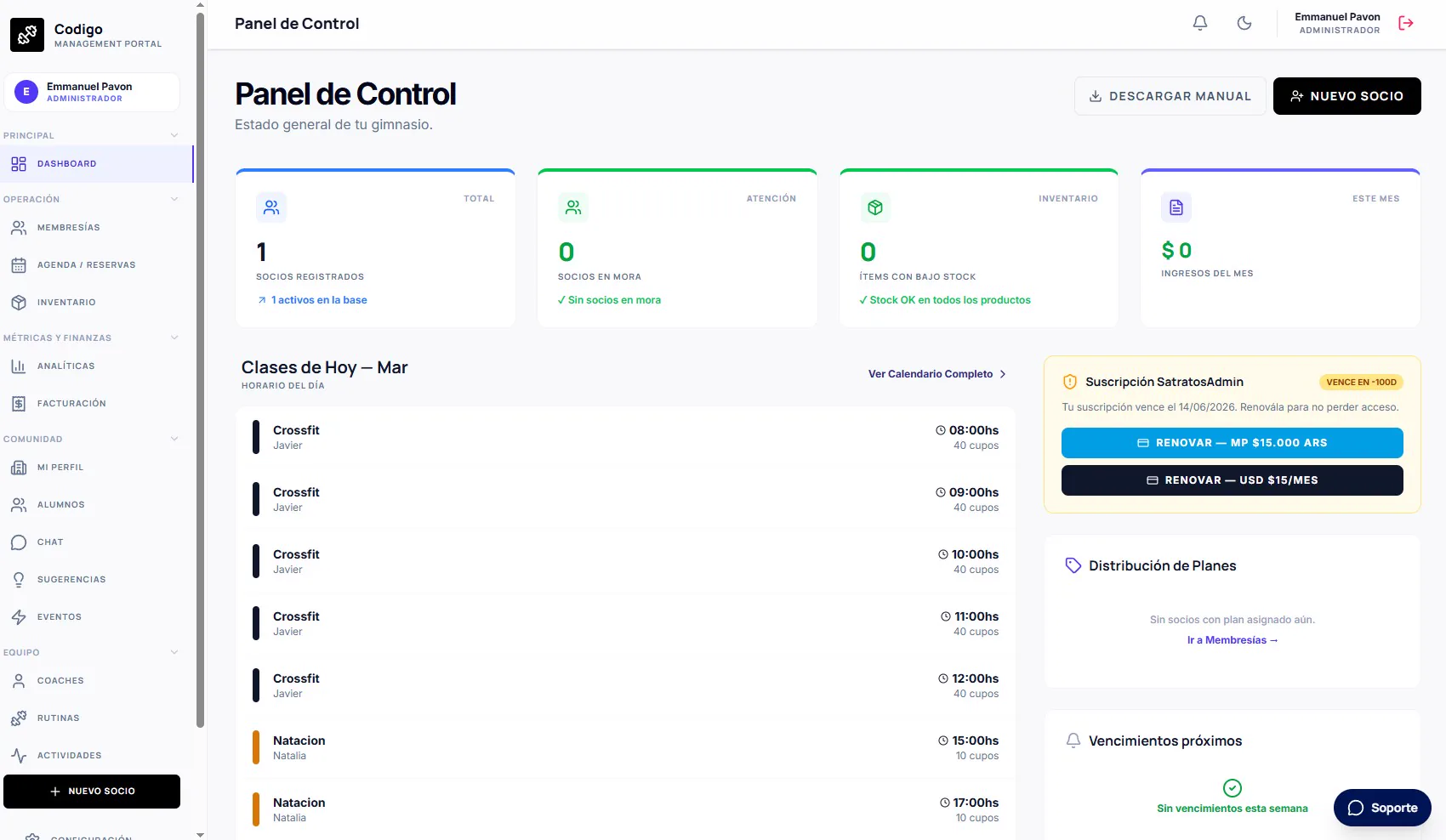Open the Chat section

(97, 542)
